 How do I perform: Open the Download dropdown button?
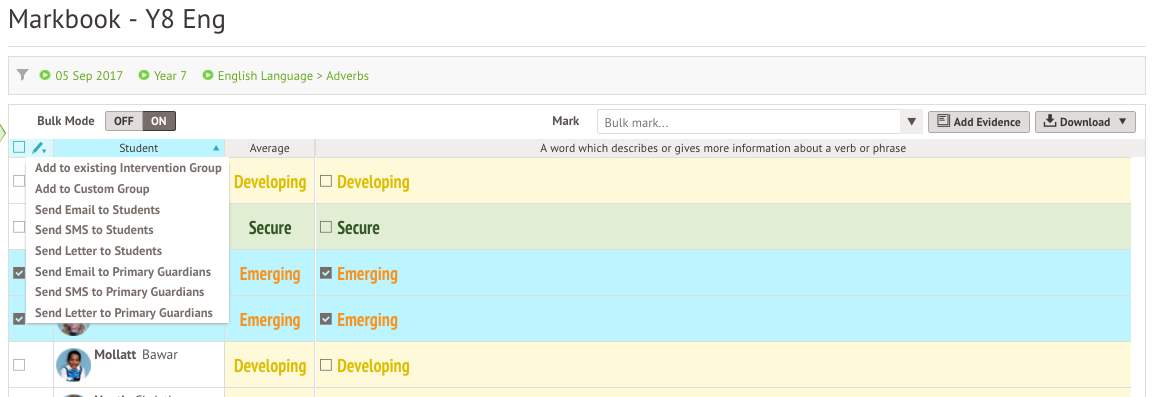pyautogui.click(x=1085, y=121)
